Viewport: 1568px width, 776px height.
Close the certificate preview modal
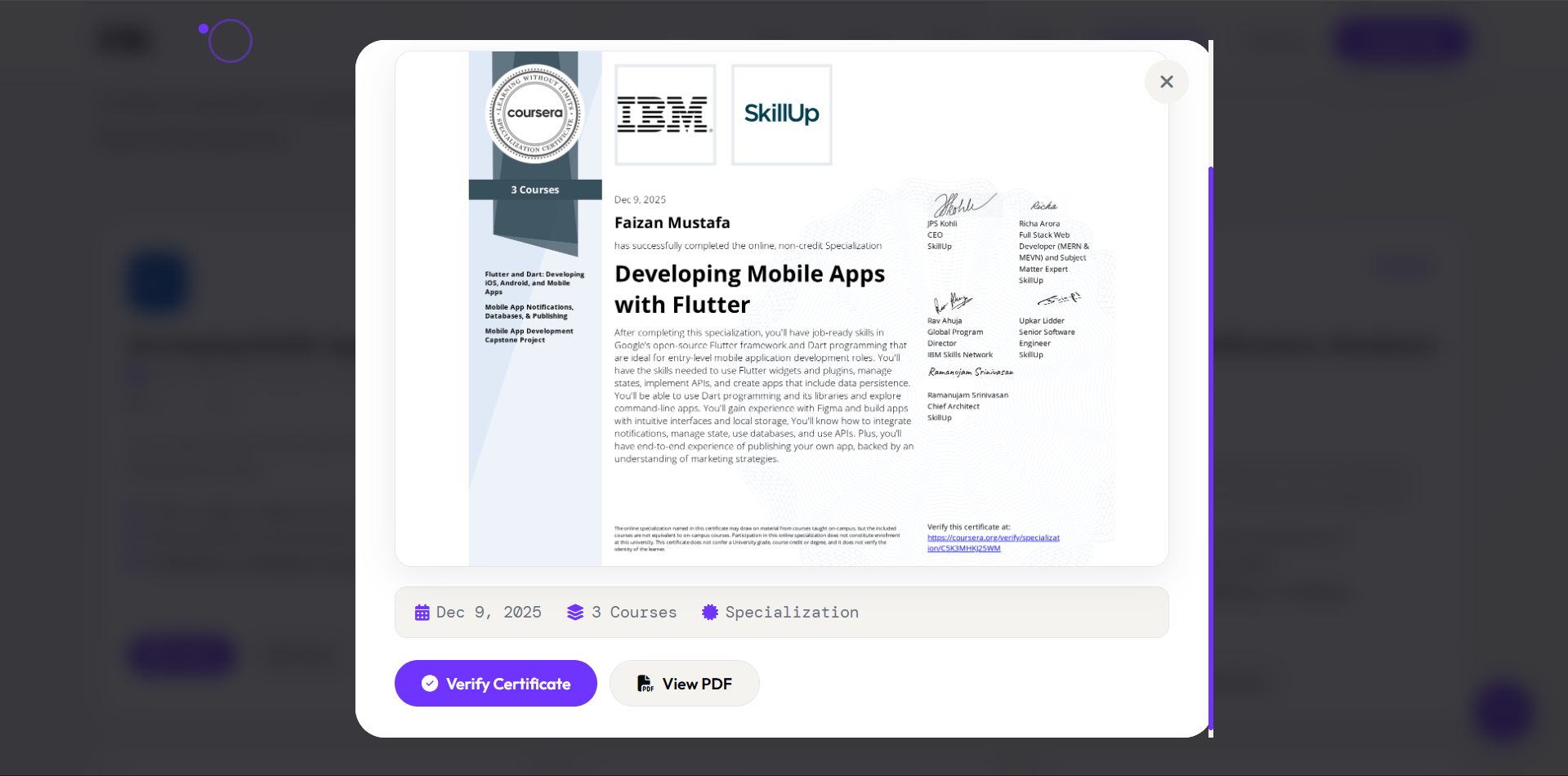coord(1166,82)
